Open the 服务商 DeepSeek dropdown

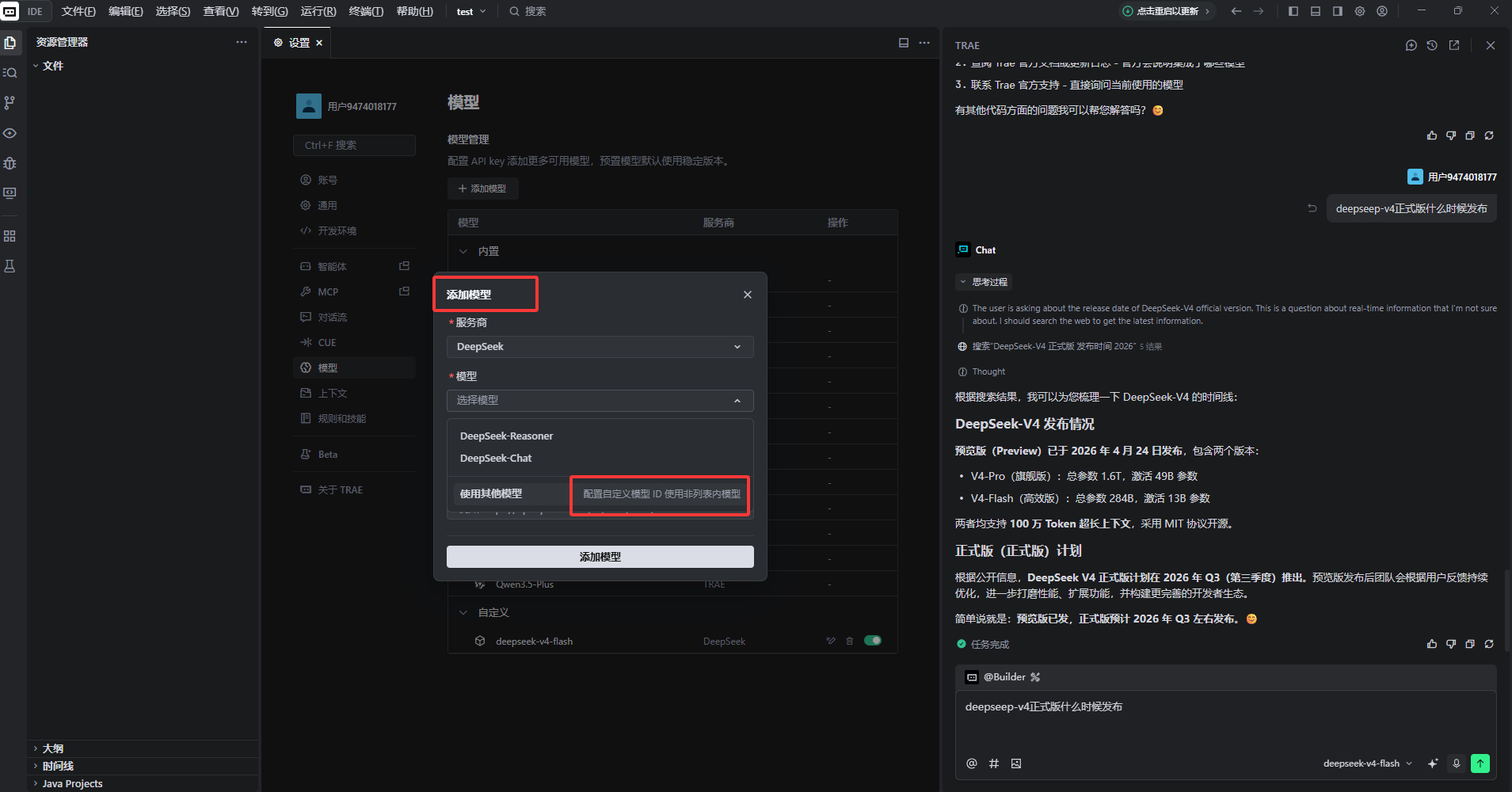[x=600, y=347]
